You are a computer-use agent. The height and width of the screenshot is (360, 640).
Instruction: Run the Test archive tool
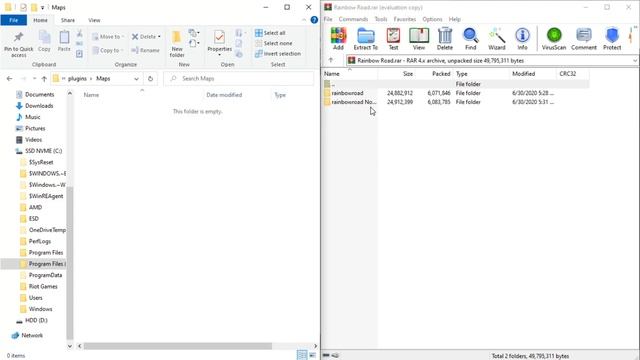click(x=393, y=39)
